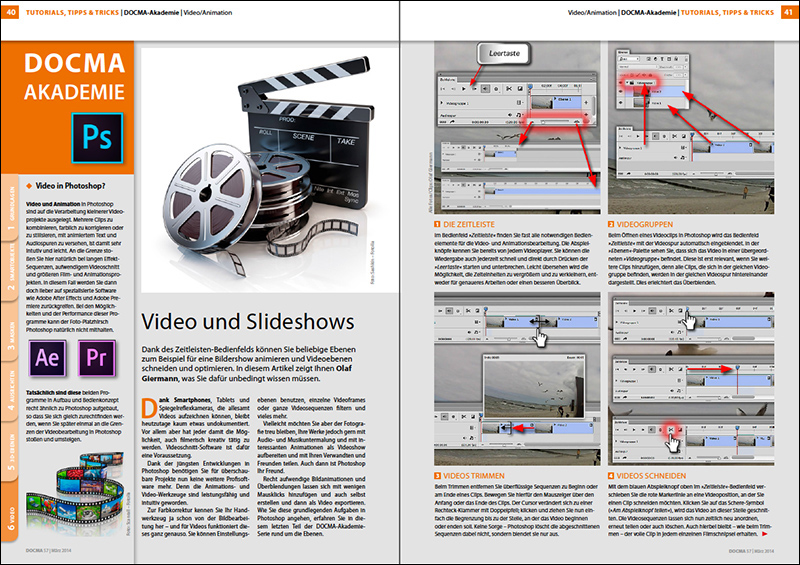Click render arrow icon at step 1 timeline bottom-left
The image size is (800, 565).
[452, 121]
